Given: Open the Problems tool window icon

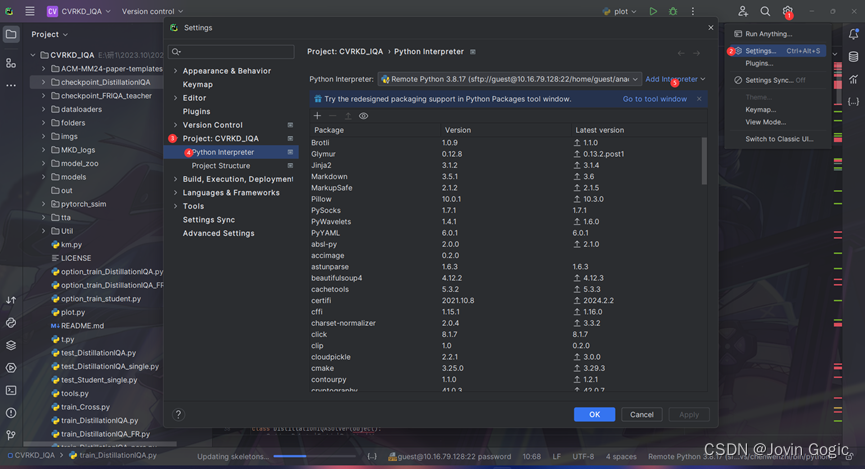Looking at the screenshot, I should pos(11,413).
